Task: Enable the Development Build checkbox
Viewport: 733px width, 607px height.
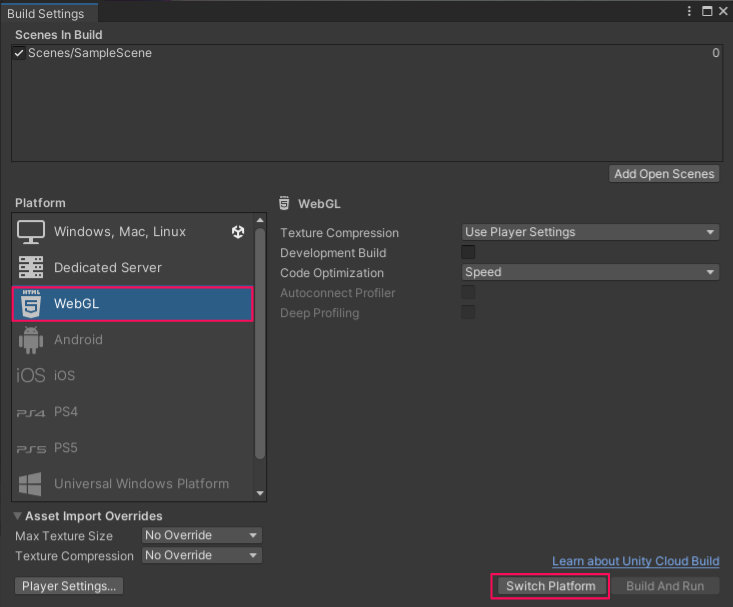Action: point(468,252)
